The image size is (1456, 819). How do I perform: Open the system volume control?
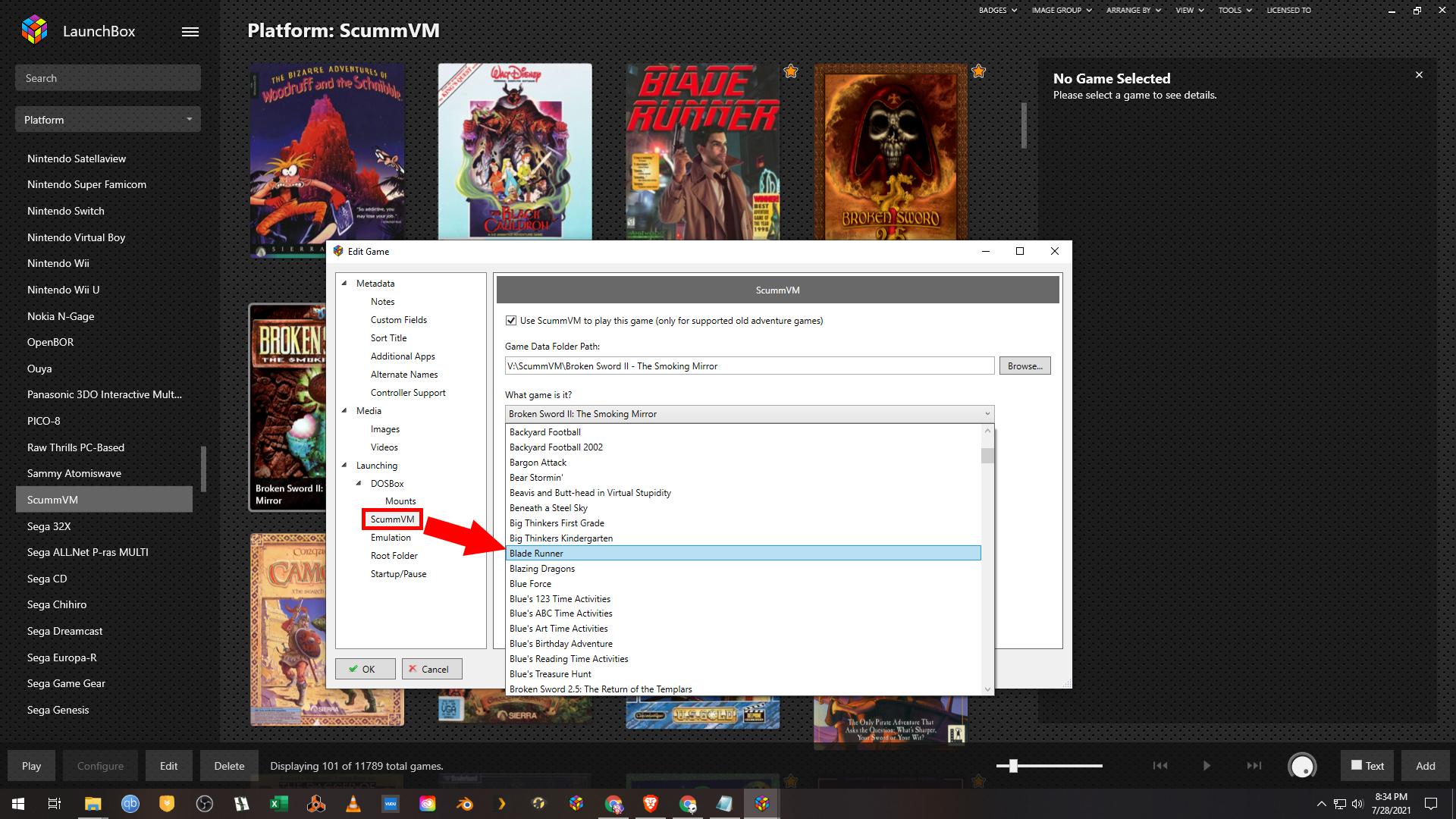[x=1357, y=804]
